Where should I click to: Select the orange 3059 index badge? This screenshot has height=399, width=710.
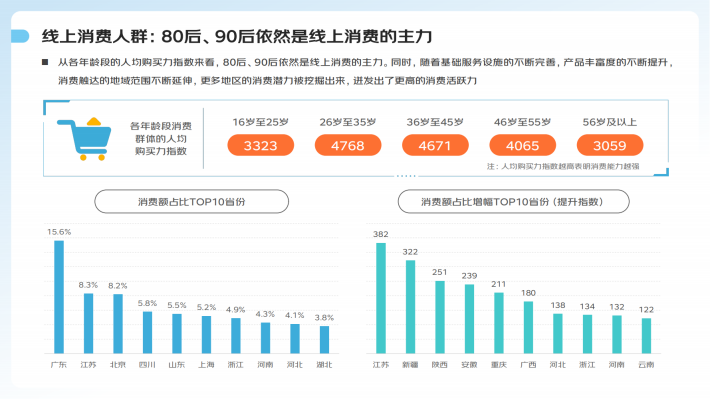610,145
